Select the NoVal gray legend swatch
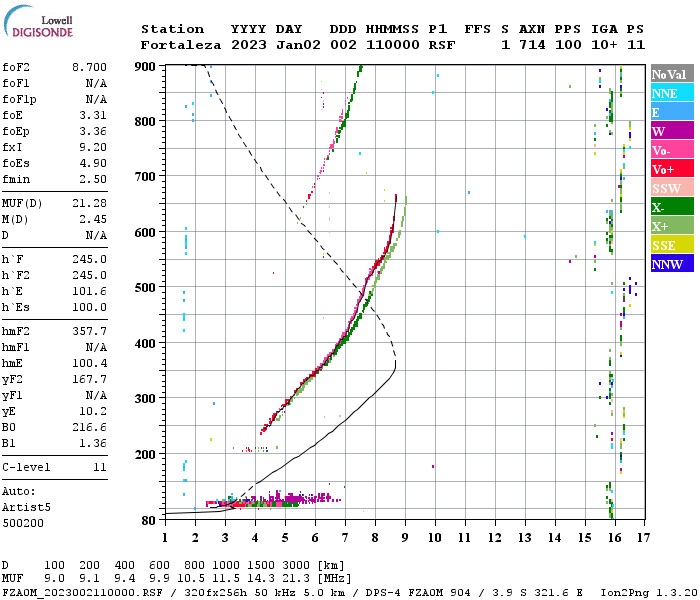 [672, 74]
